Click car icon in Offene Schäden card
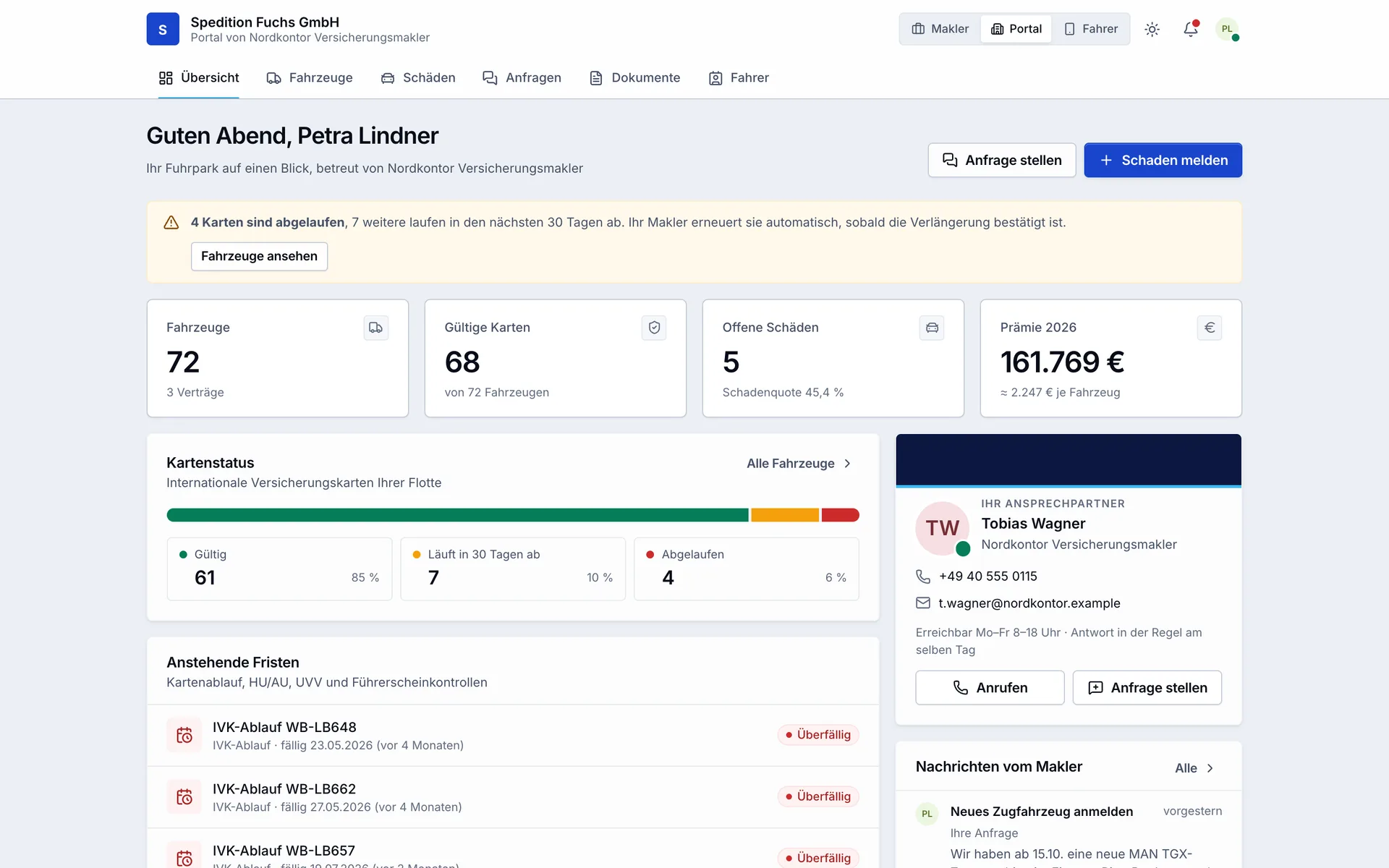The height and width of the screenshot is (868, 1389). [932, 328]
